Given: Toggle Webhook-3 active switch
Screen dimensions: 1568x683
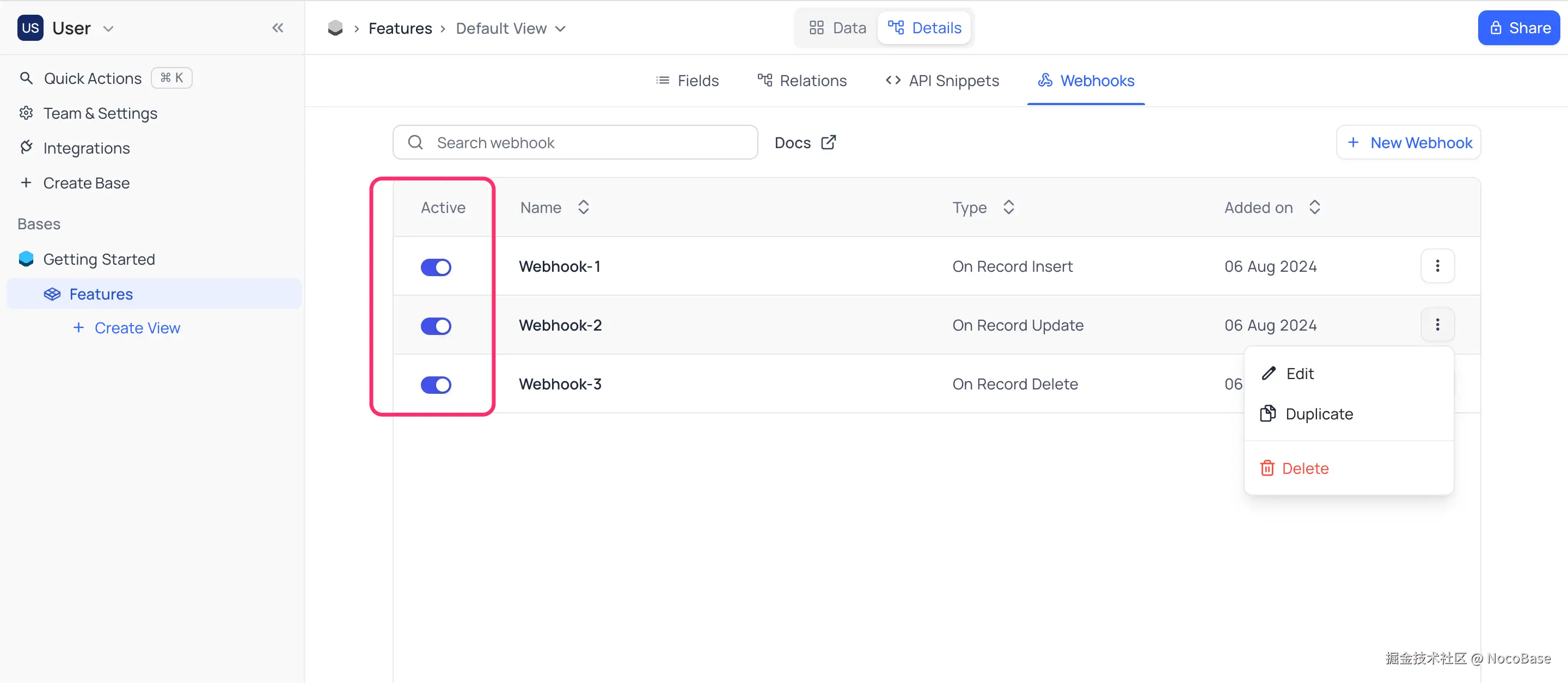Looking at the screenshot, I should click(436, 385).
